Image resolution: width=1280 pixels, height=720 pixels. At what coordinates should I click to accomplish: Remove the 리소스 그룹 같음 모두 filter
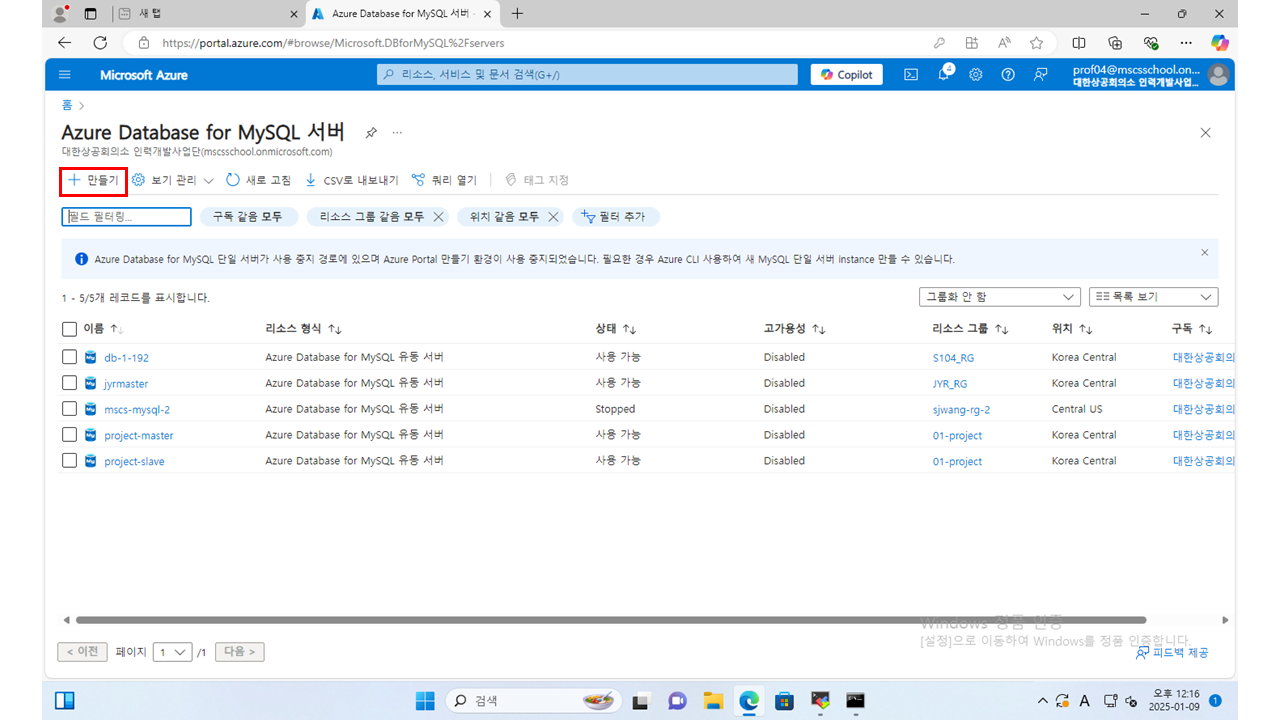point(438,217)
